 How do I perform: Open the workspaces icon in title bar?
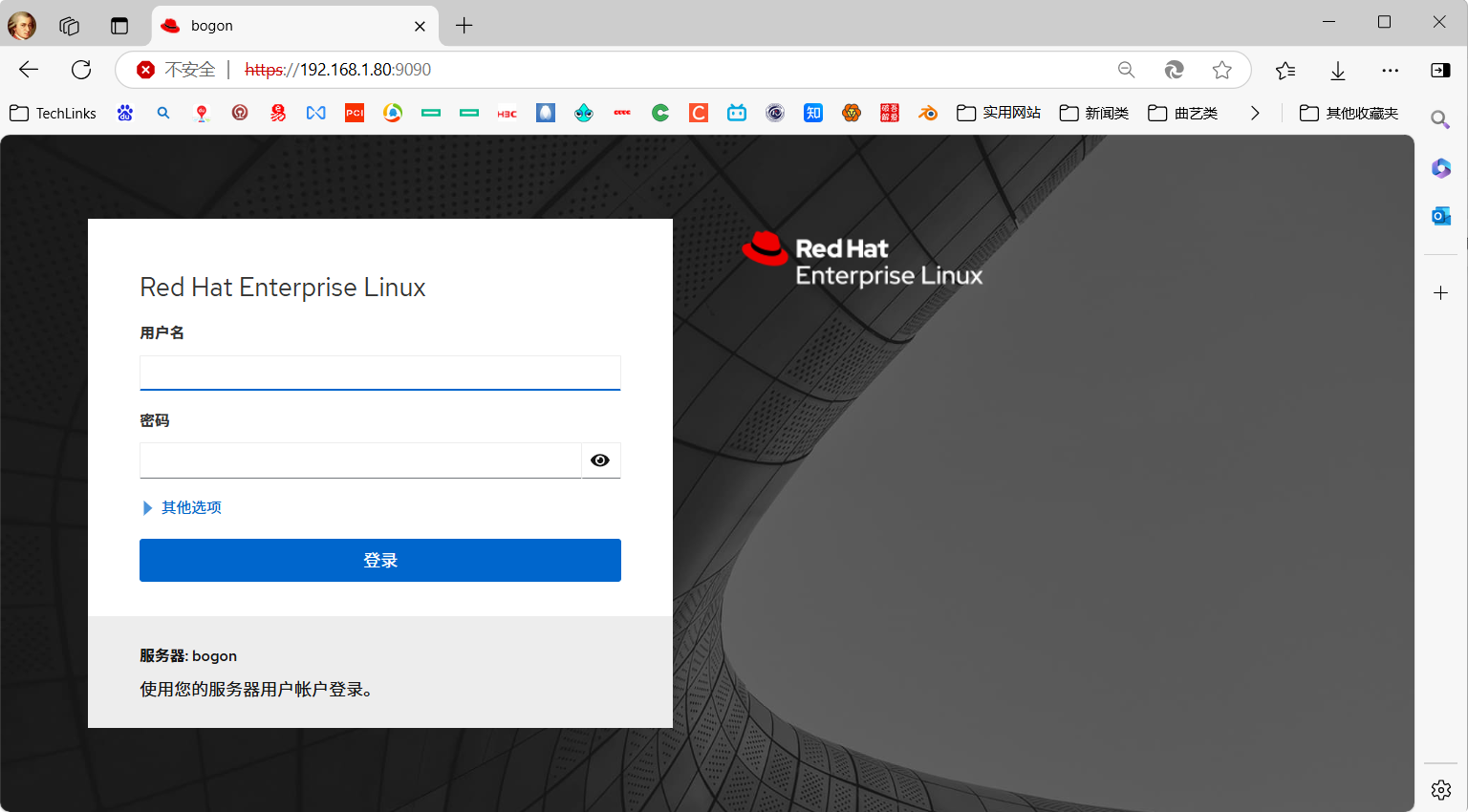point(69,26)
